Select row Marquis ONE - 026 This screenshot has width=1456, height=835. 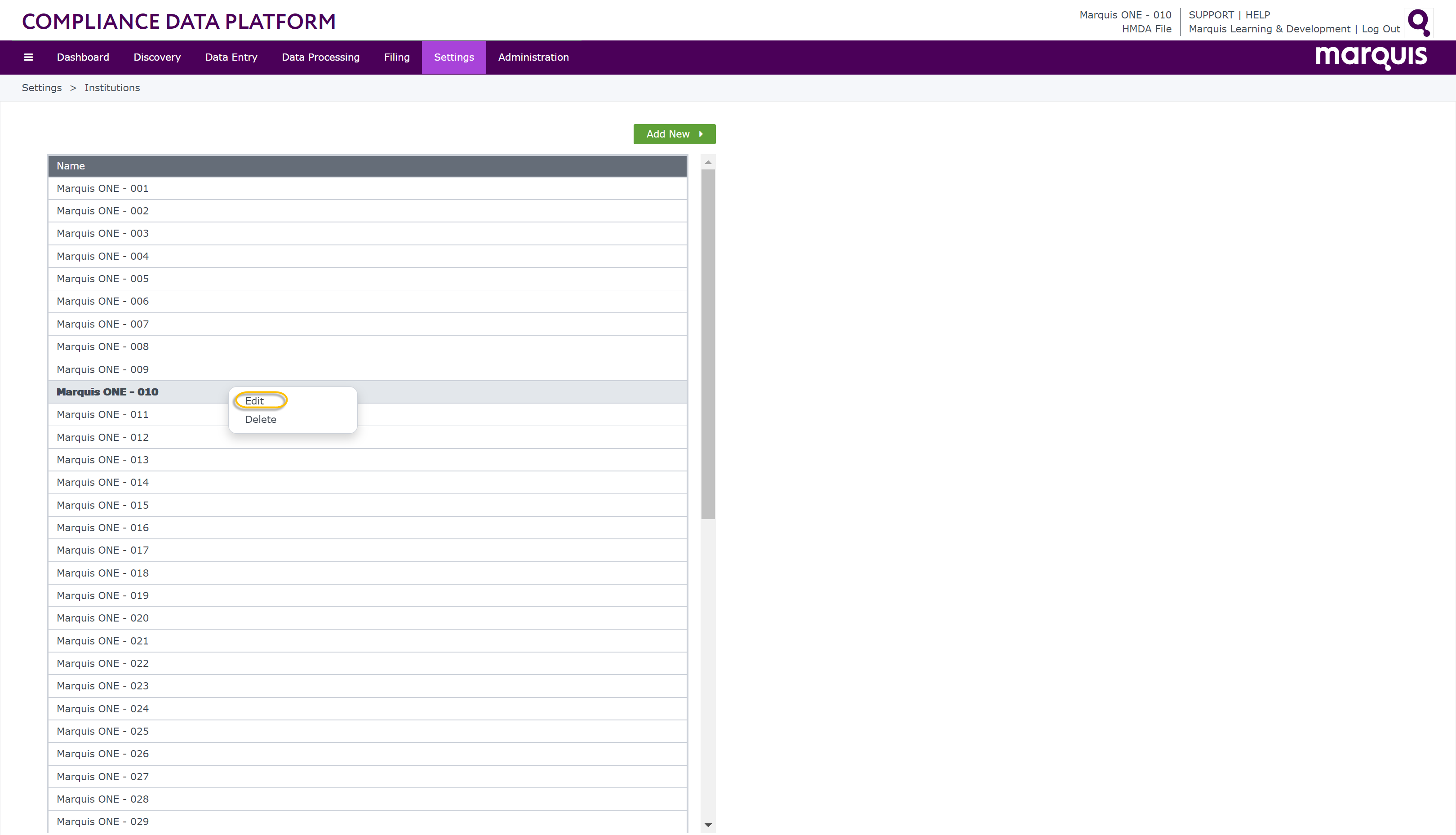point(368,754)
